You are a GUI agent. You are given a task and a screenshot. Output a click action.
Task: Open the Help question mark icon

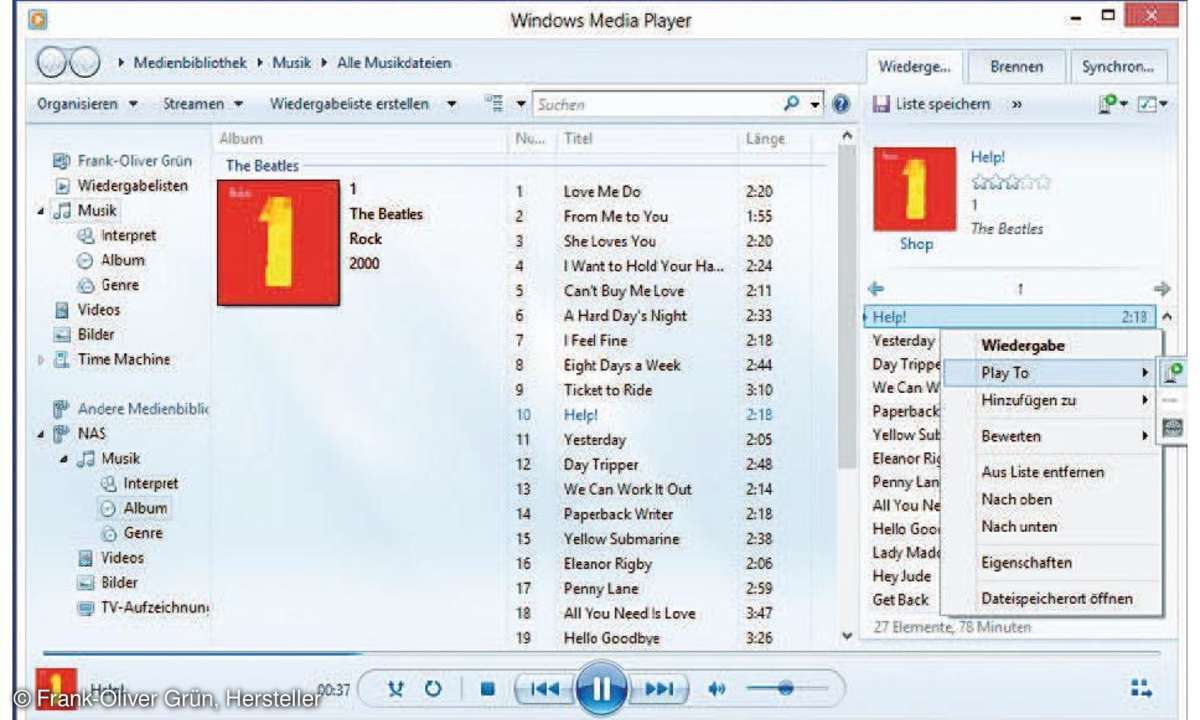(841, 104)
